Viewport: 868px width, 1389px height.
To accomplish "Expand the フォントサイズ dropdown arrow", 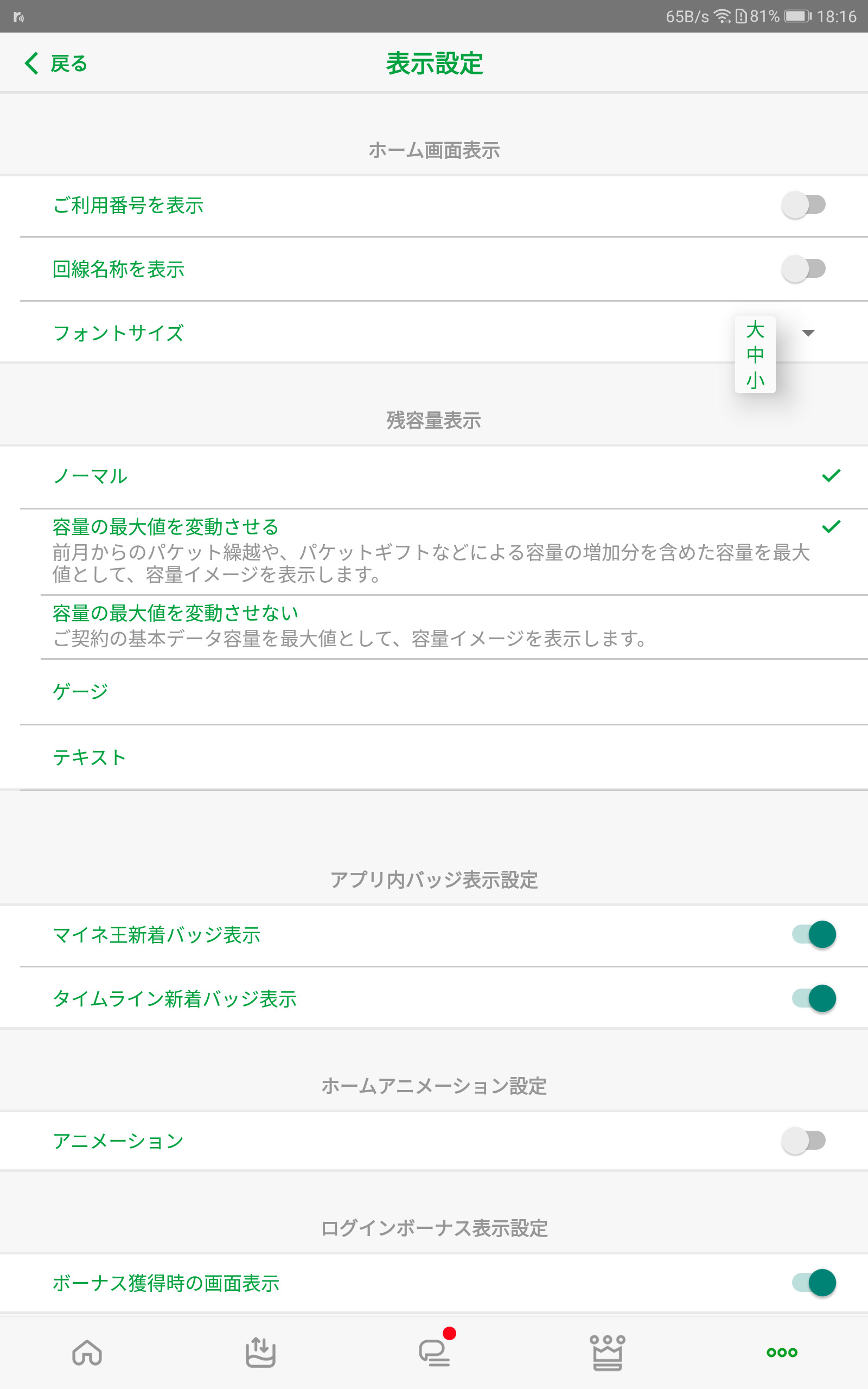I will tap(808, 333).
